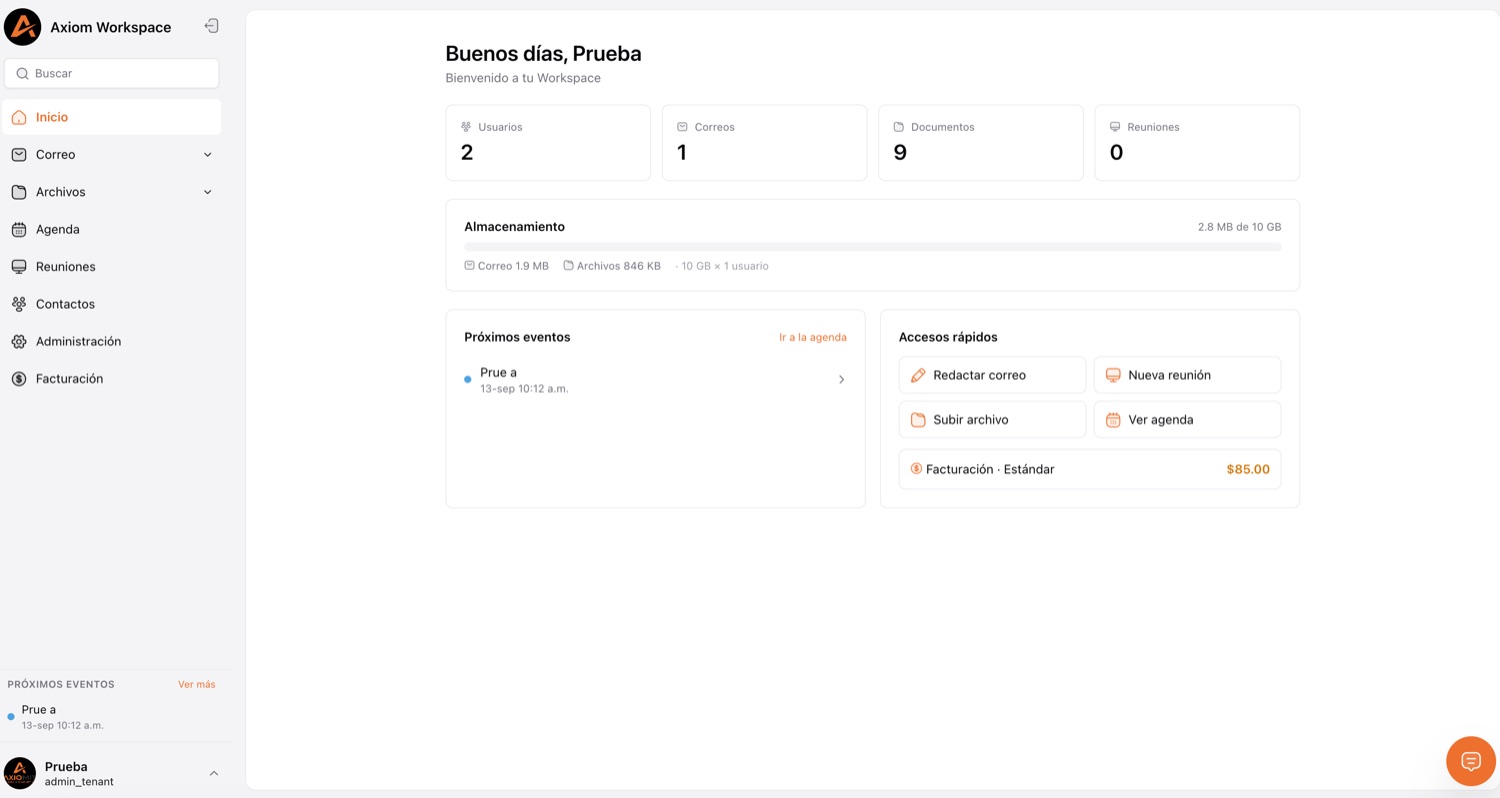Viewport: 1500px width, 798px height.
Task: Go to Inicio in the sidebar
Action: click(x=112, y=117)
